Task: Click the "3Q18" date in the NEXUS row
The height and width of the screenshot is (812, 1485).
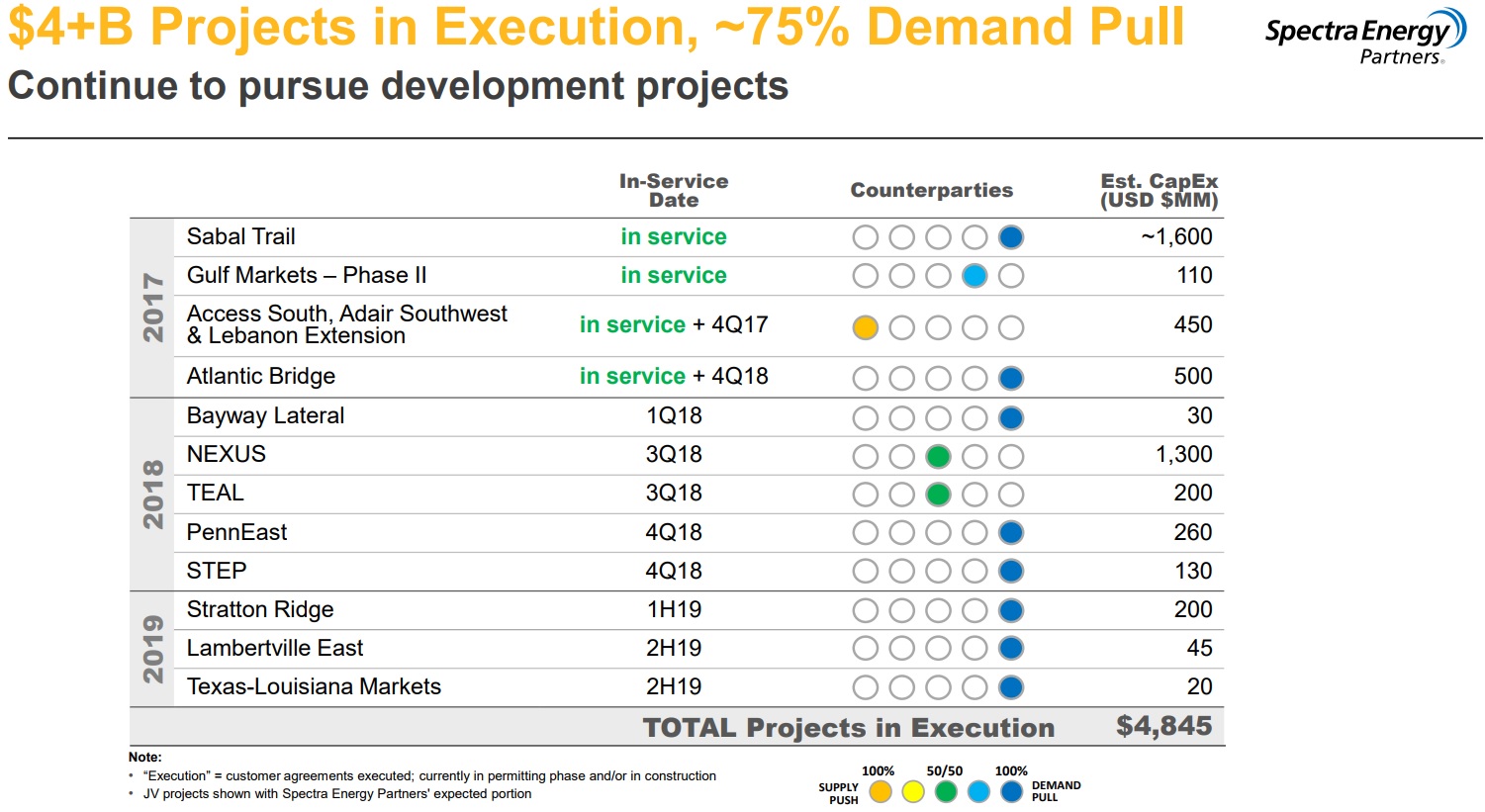Action: 674,454
